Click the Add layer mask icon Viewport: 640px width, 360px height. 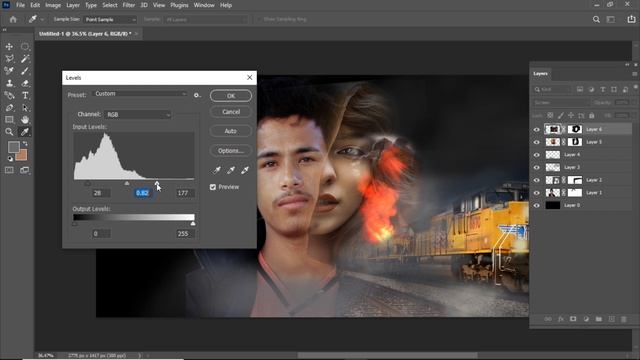[573, 319]
